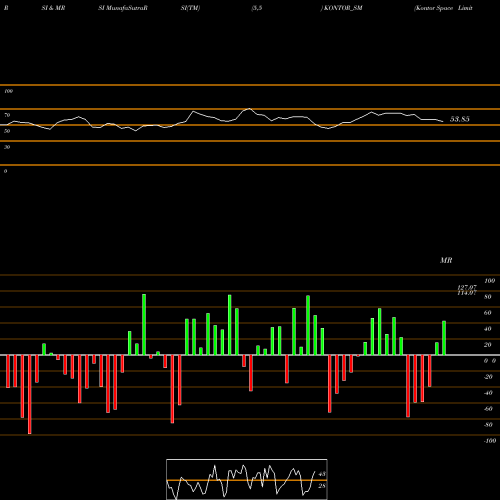Click the MR axis -40 label
Image resolution: width=500 pixels, height=500 pixels.
488,393
